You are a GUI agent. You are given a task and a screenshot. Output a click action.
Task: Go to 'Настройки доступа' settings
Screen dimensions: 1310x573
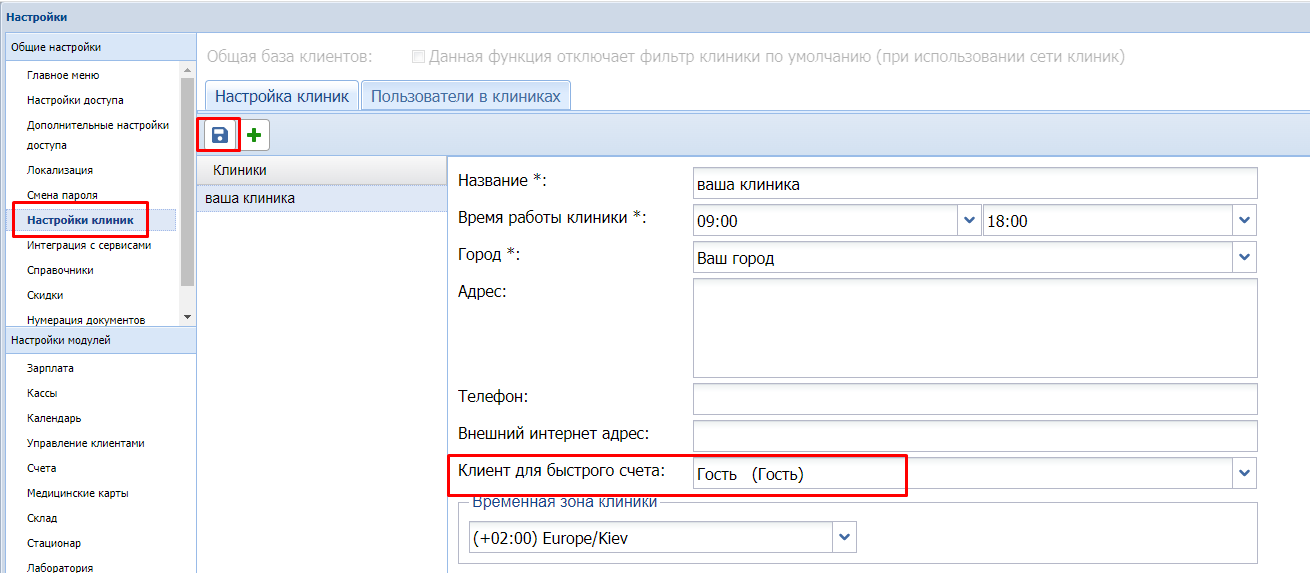(x=75, y=100)
